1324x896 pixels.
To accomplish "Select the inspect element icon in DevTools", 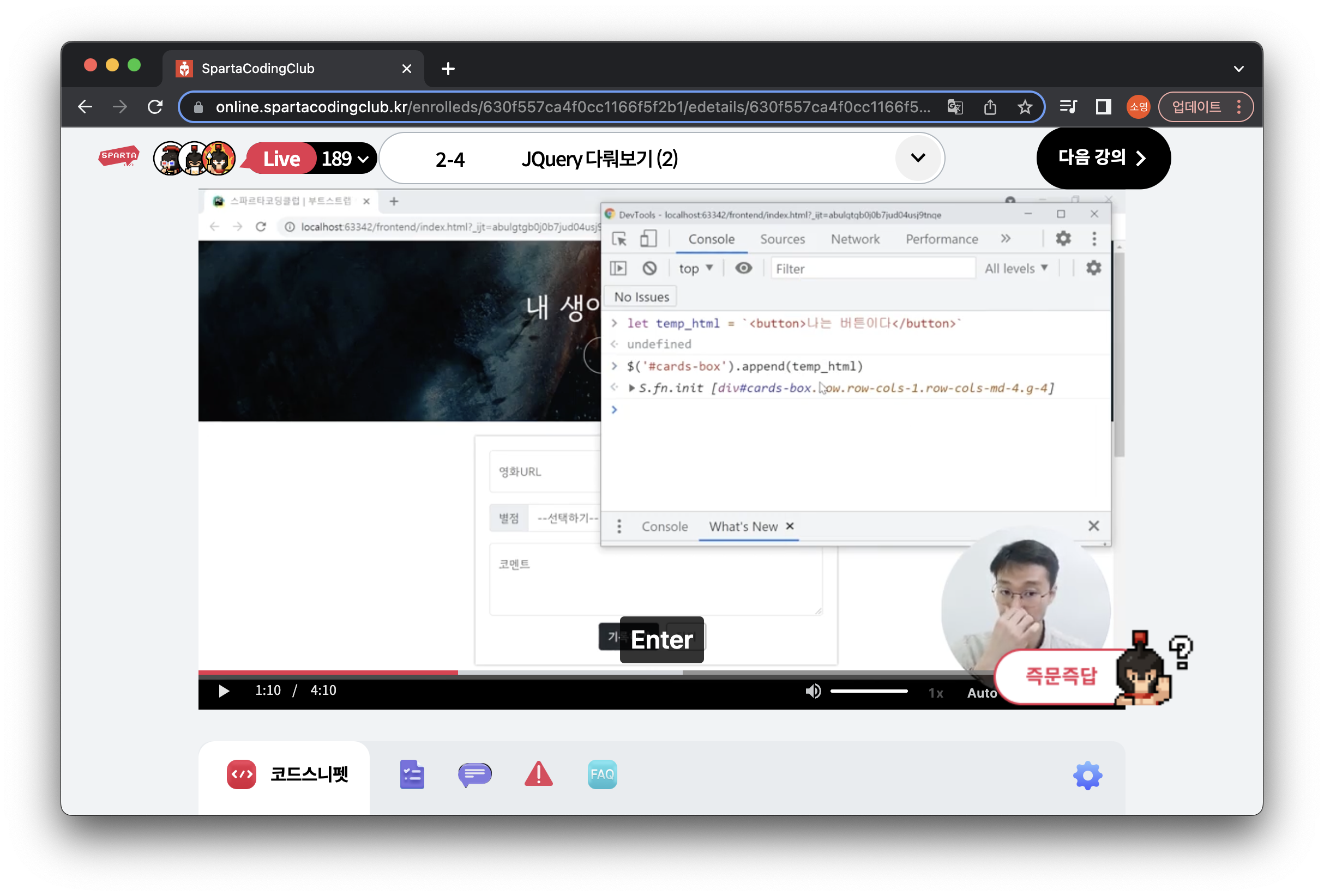I will coord(619,239).
